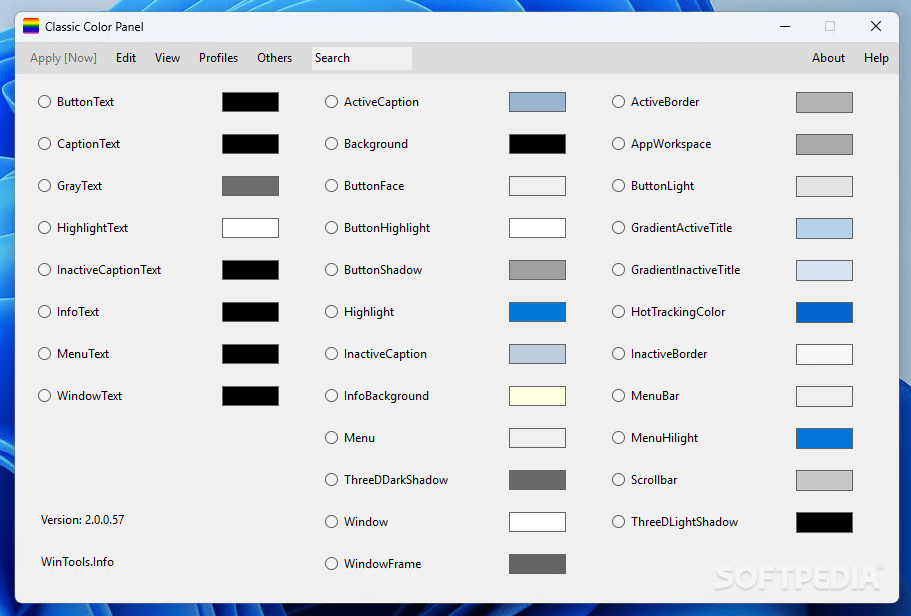Image resolution: width=911 pixels, height=616 pixels.
Task: Click the ThreeDLightShadow black swatch
Action: point(824,522)
